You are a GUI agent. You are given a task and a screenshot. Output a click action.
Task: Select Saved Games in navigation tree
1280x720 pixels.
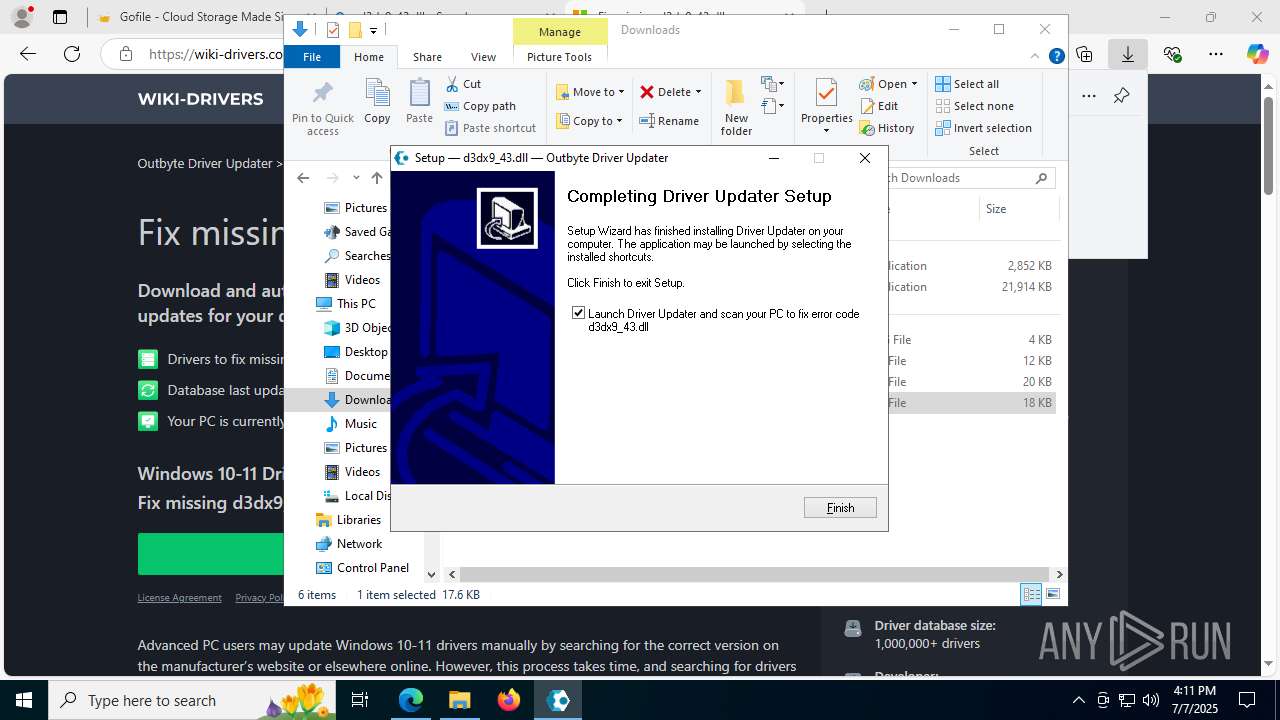click(357, 232)
